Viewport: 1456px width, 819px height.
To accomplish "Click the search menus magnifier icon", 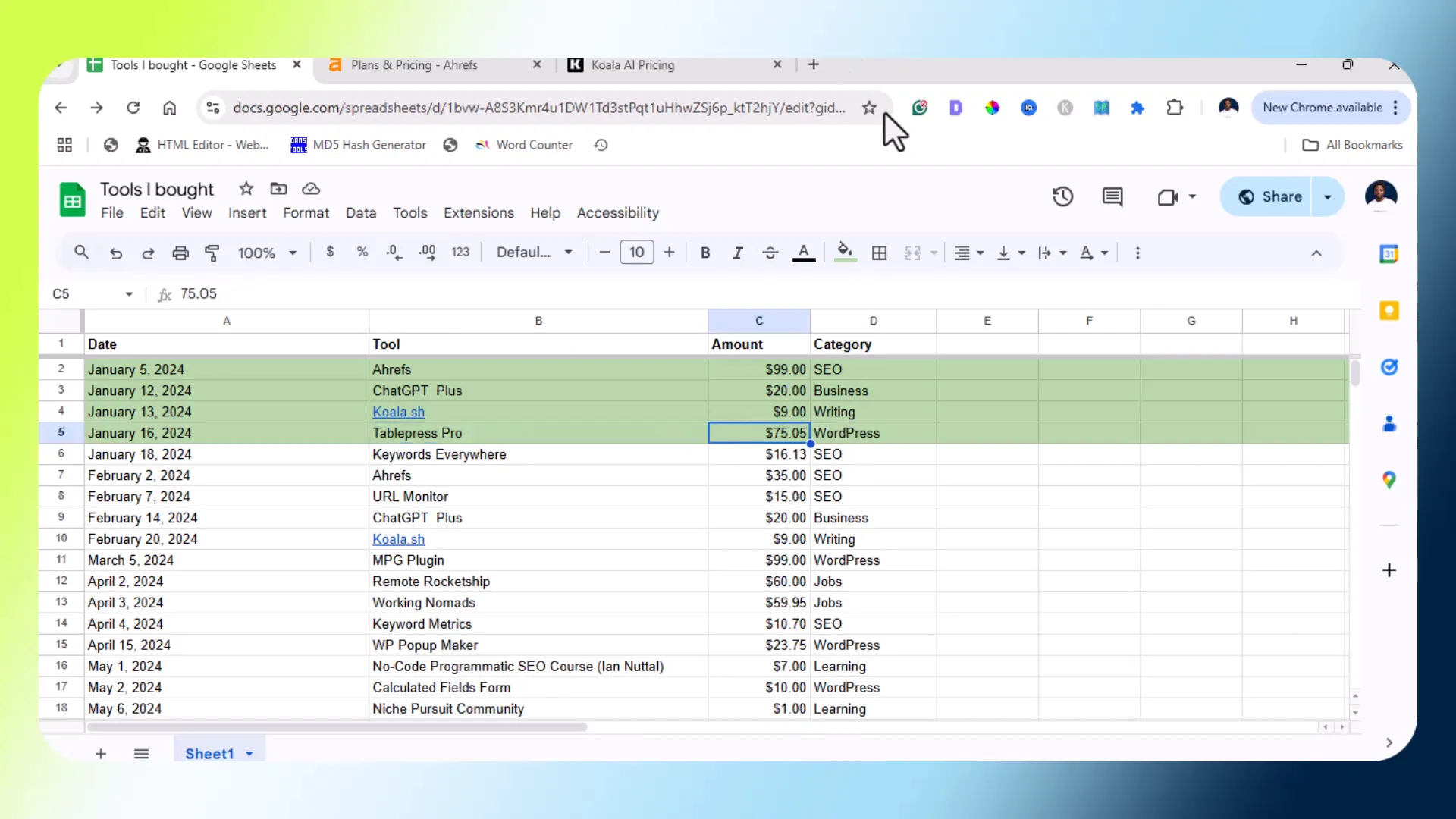I will click(81, 253).
